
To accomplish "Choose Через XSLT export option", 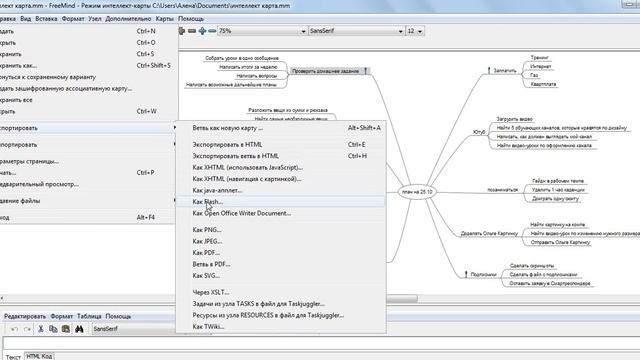I will (x=281, y=292).
